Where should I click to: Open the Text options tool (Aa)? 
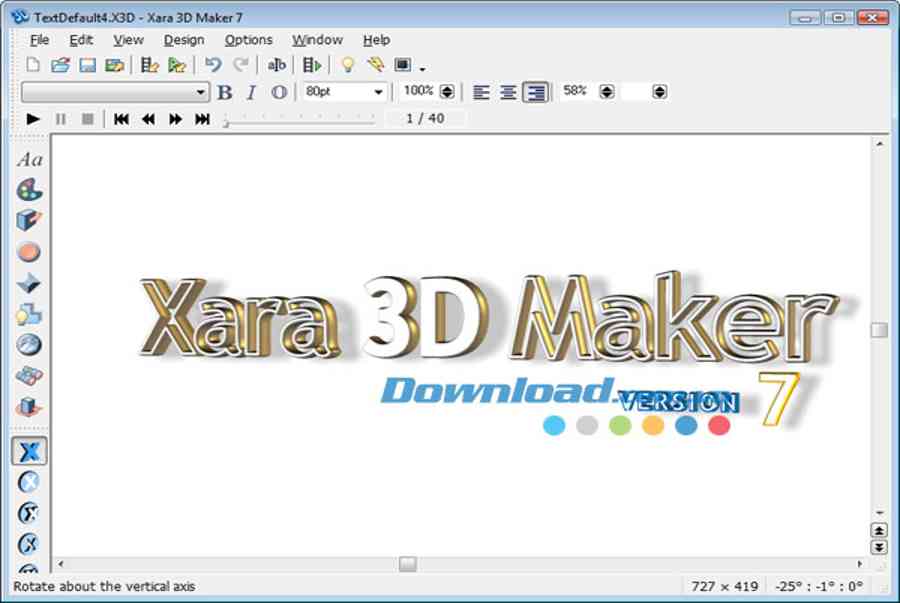29,159
